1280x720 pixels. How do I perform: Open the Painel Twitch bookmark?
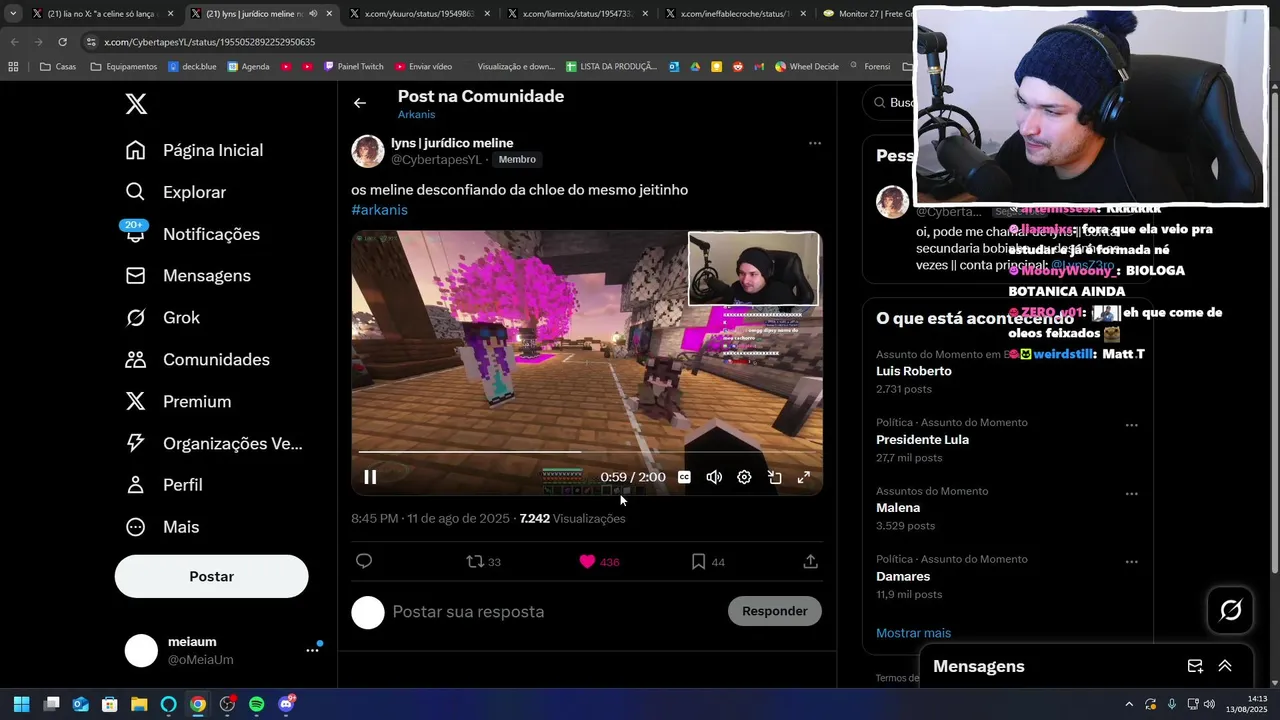[x=352, y=67]
